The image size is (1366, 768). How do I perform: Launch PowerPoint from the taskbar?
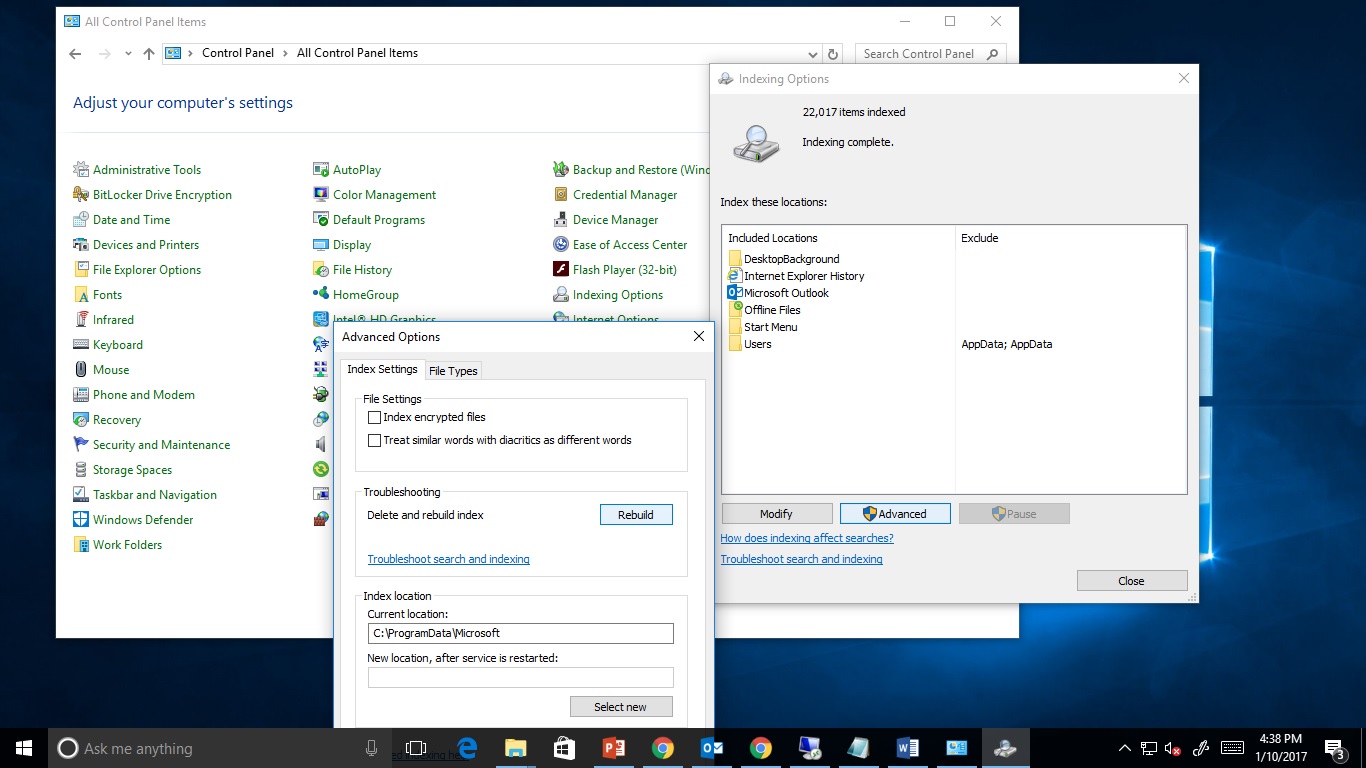pyautogui.click(x=613, y=747)
